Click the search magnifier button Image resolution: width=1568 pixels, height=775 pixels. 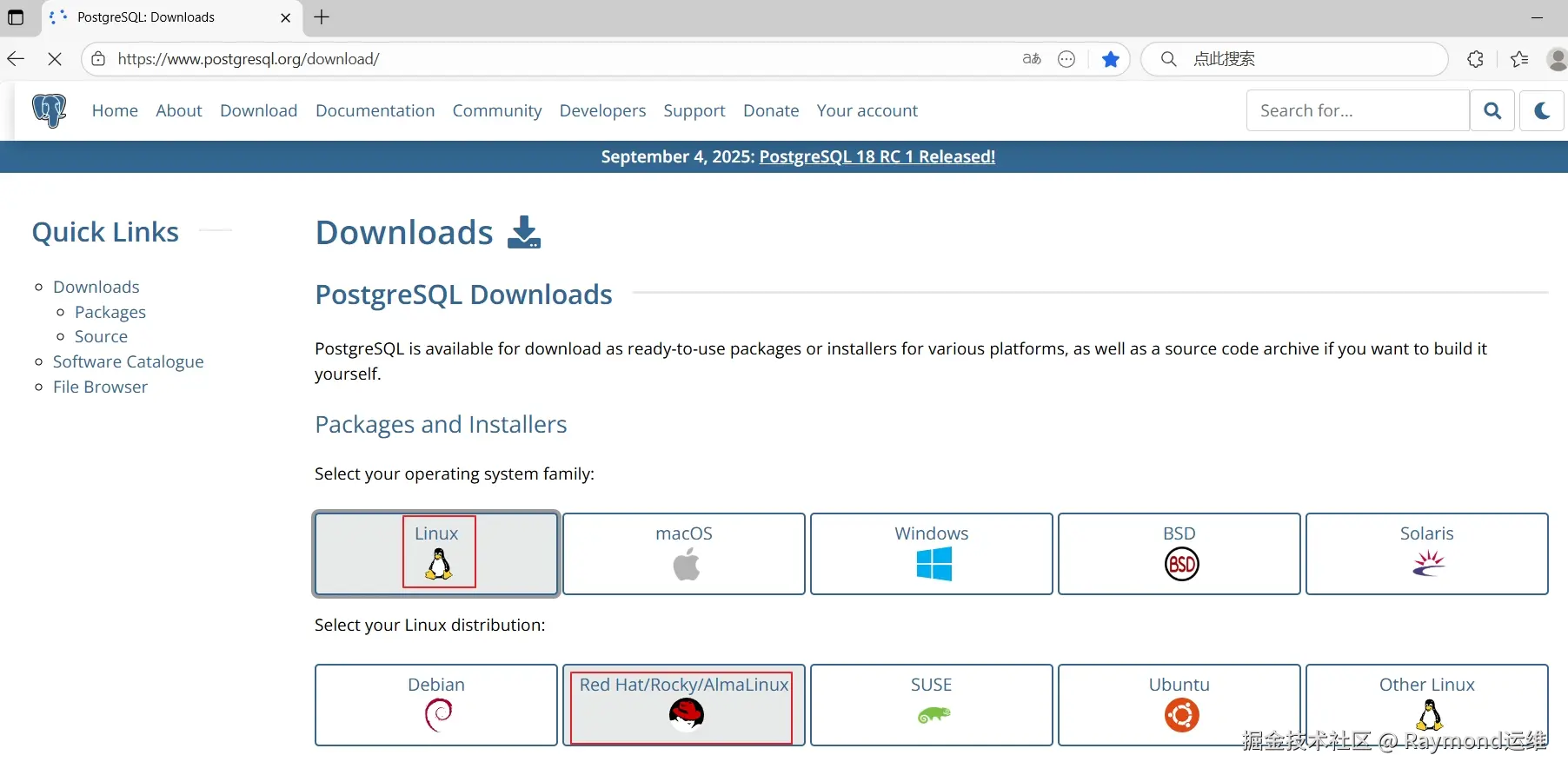[1492, 110]
